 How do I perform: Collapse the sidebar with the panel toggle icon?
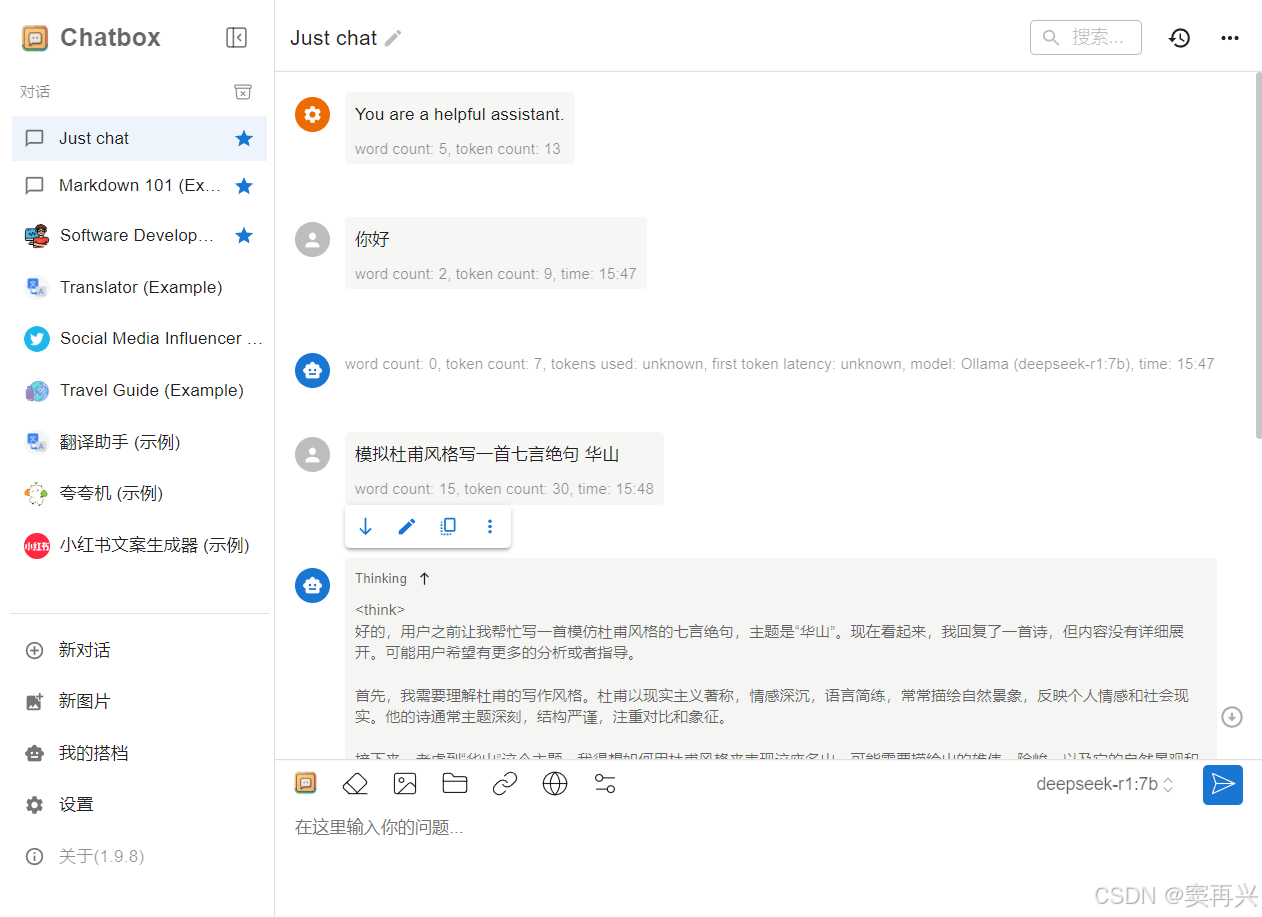tap(236, 38)
